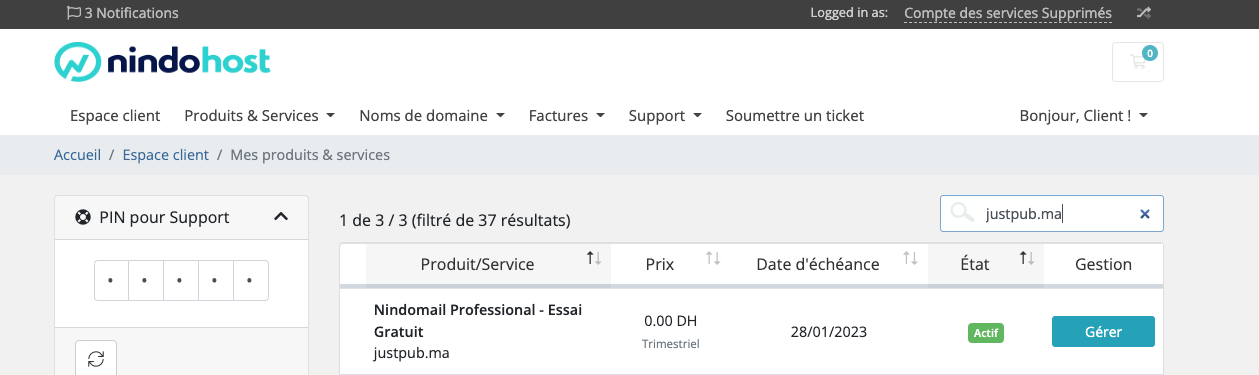Click the Accueil breadcrumb link
The height and width of the screenshot is (375, 1259).
point(77,155)
